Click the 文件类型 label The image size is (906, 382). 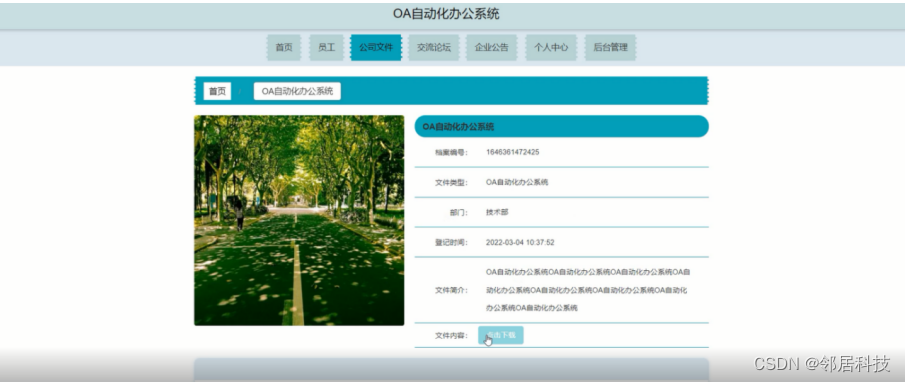pos(451,183)
